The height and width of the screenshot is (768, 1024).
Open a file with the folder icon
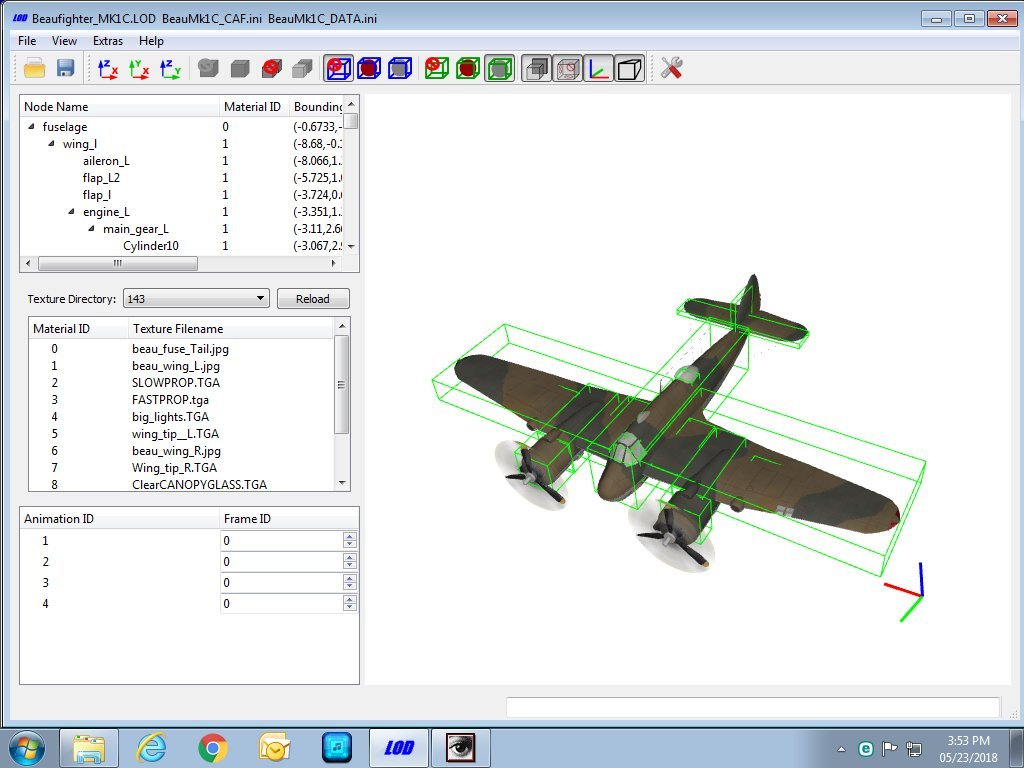pyautogui.click(x=35, y=68)
